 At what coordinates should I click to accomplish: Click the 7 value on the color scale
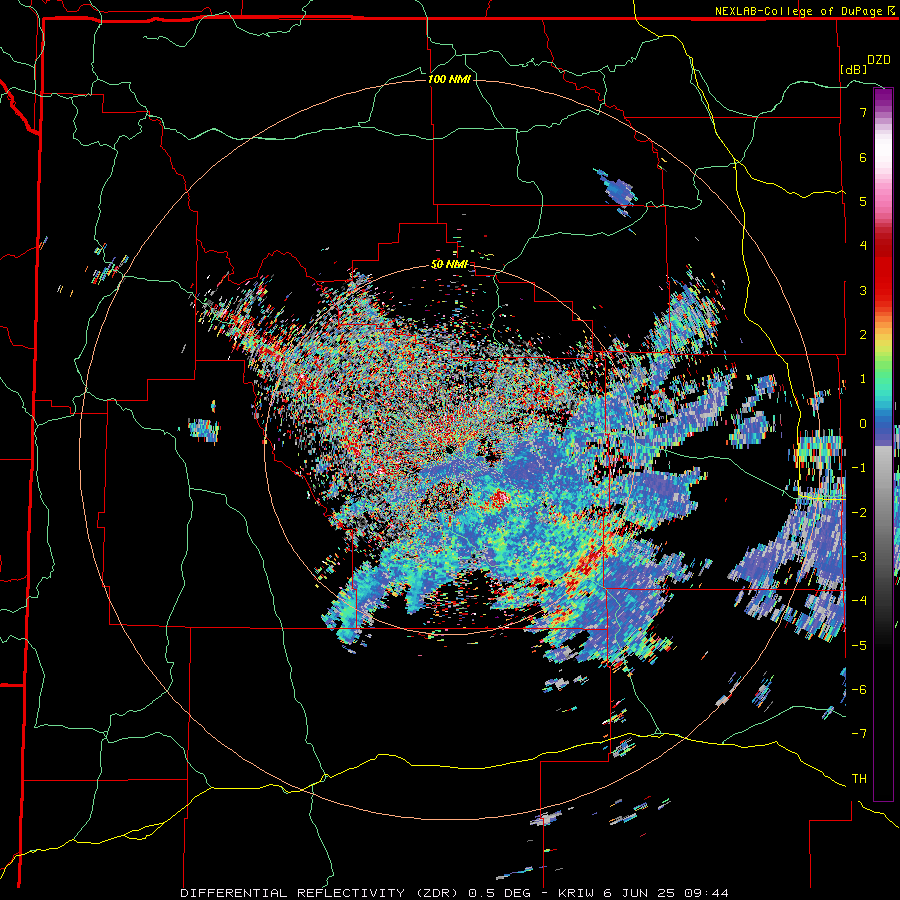[863, 112]
